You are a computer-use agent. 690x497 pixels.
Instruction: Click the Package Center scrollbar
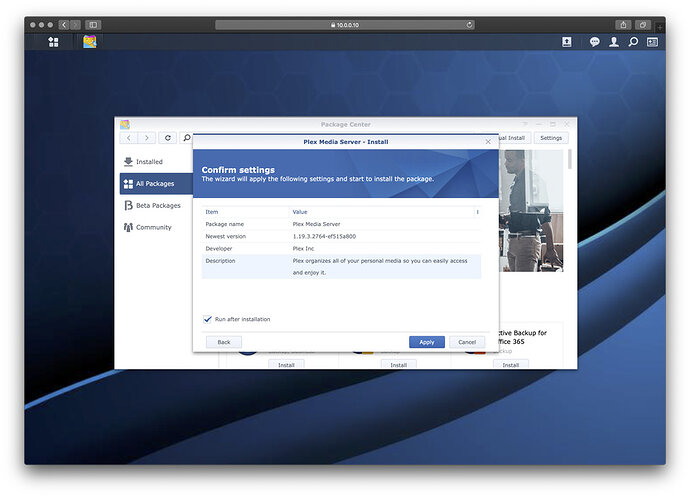point(570,159)
